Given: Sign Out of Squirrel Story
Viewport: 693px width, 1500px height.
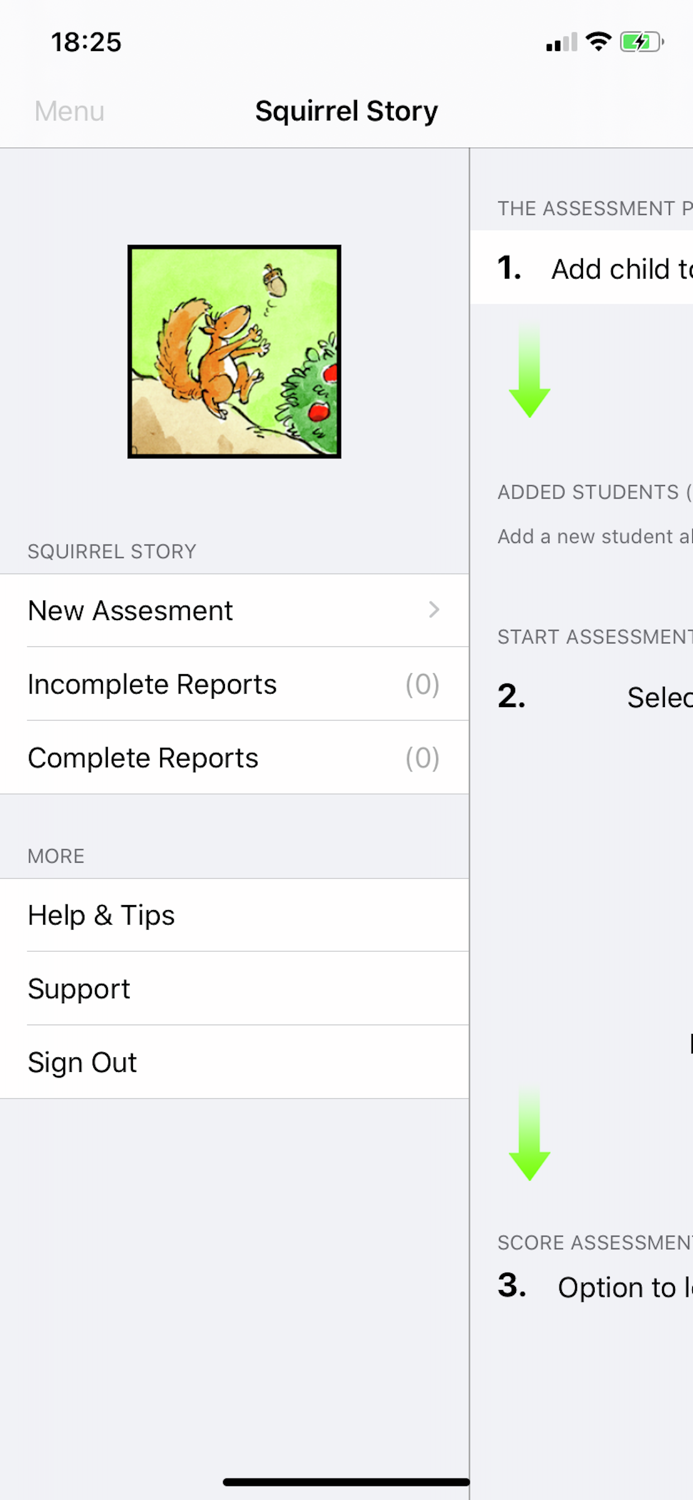Looking at the screenshot, I should tap(82, 1062).
